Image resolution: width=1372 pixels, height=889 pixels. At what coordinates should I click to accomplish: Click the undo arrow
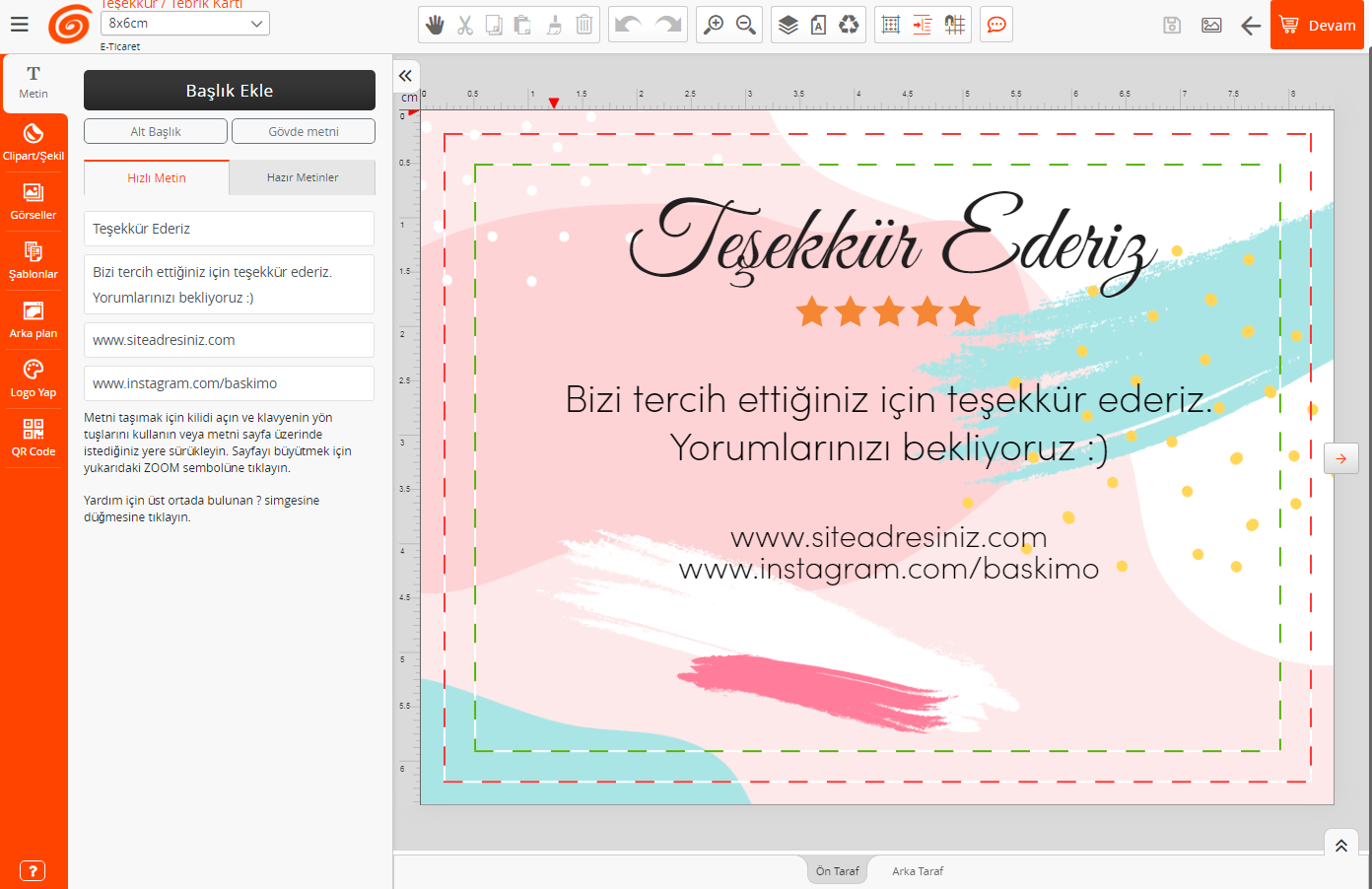click(x=628, y=25)
